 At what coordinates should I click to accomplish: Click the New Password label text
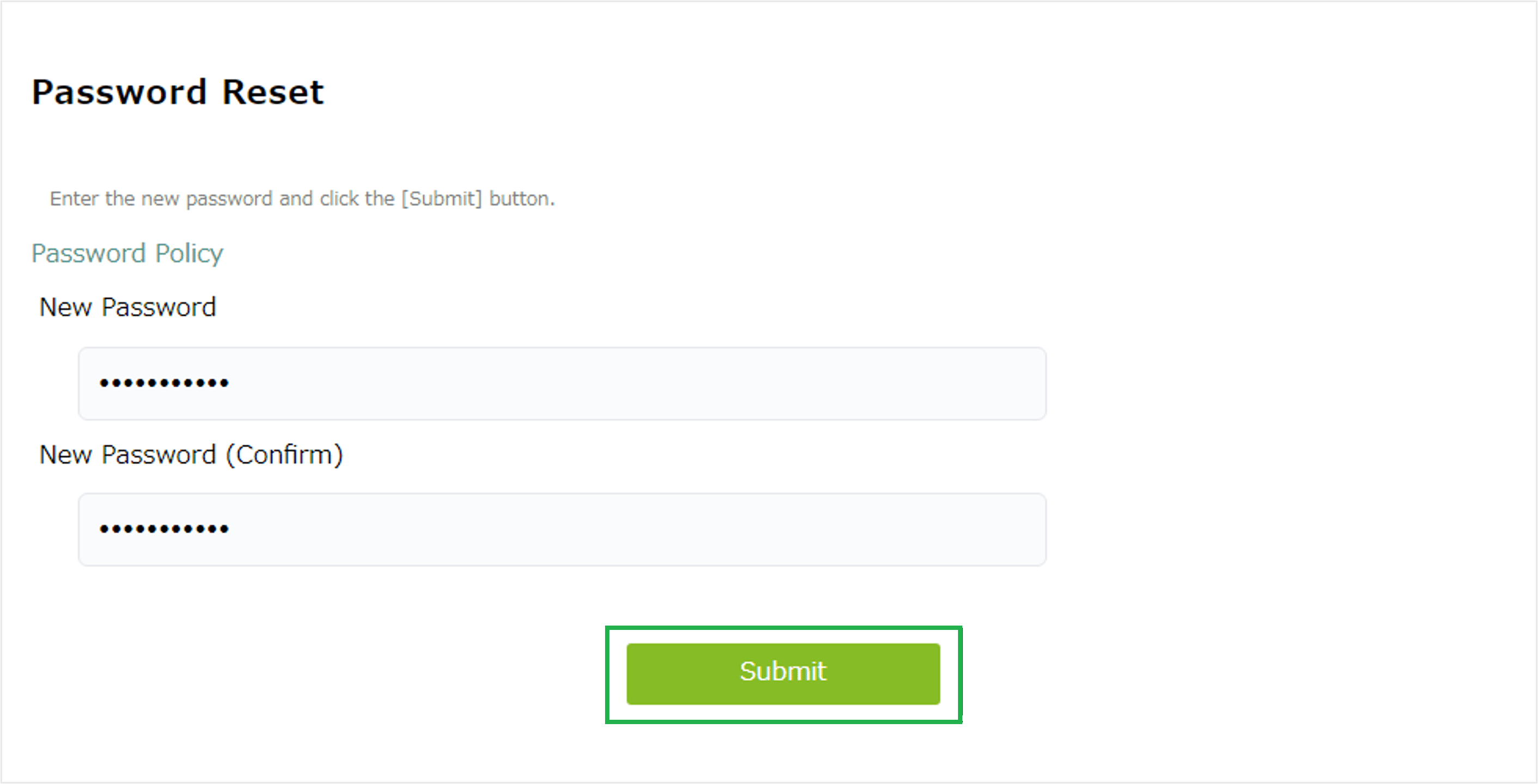pyautogui.click(x=127, y=307)
